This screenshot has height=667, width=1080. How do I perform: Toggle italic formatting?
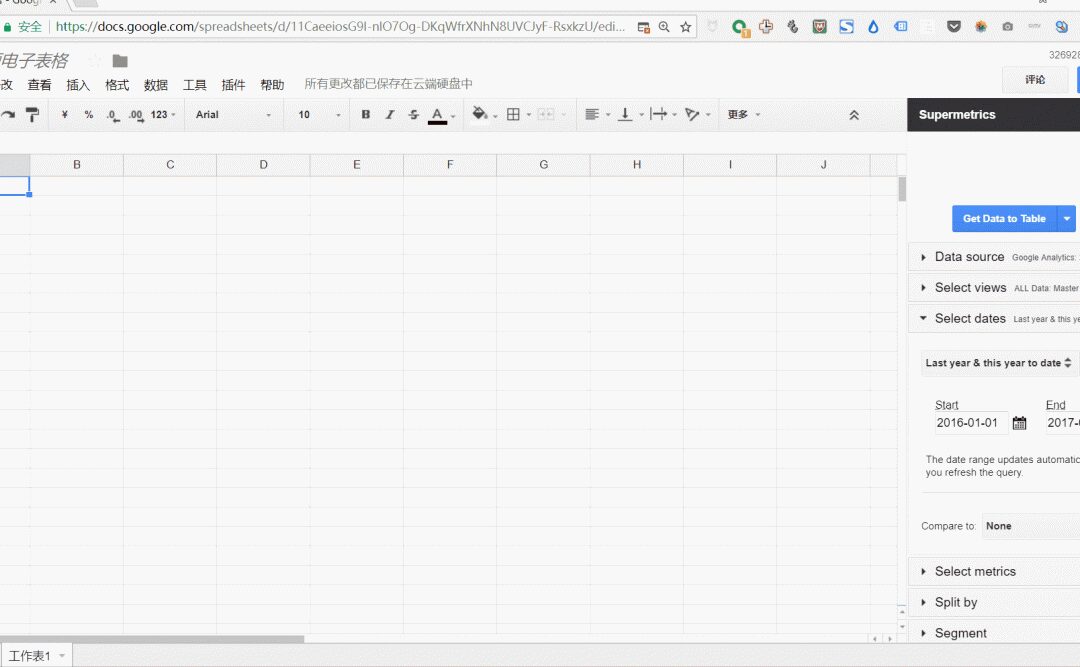(x=390, y=114)
